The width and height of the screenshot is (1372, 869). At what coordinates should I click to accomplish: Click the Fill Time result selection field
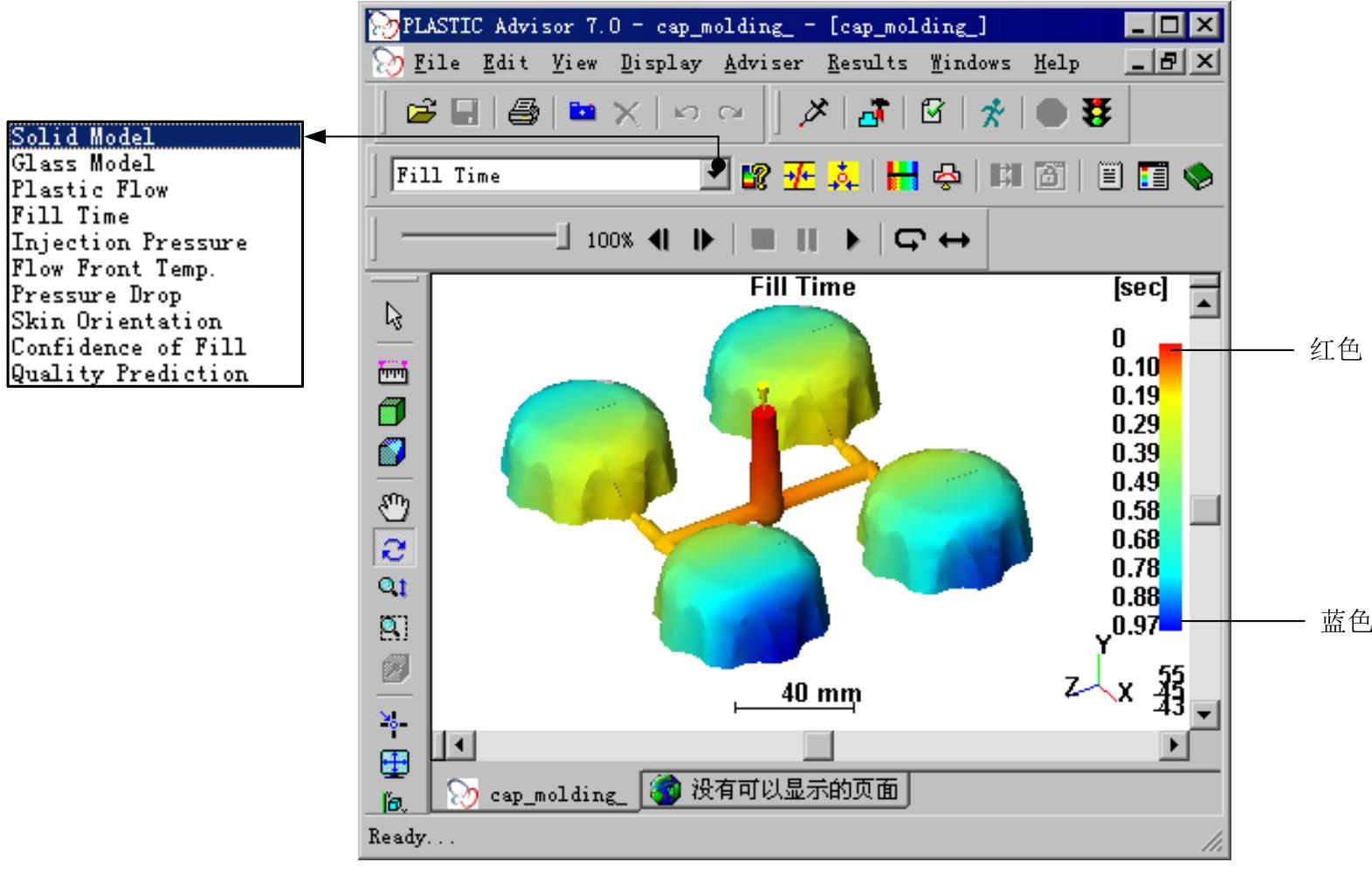point(547,176)
